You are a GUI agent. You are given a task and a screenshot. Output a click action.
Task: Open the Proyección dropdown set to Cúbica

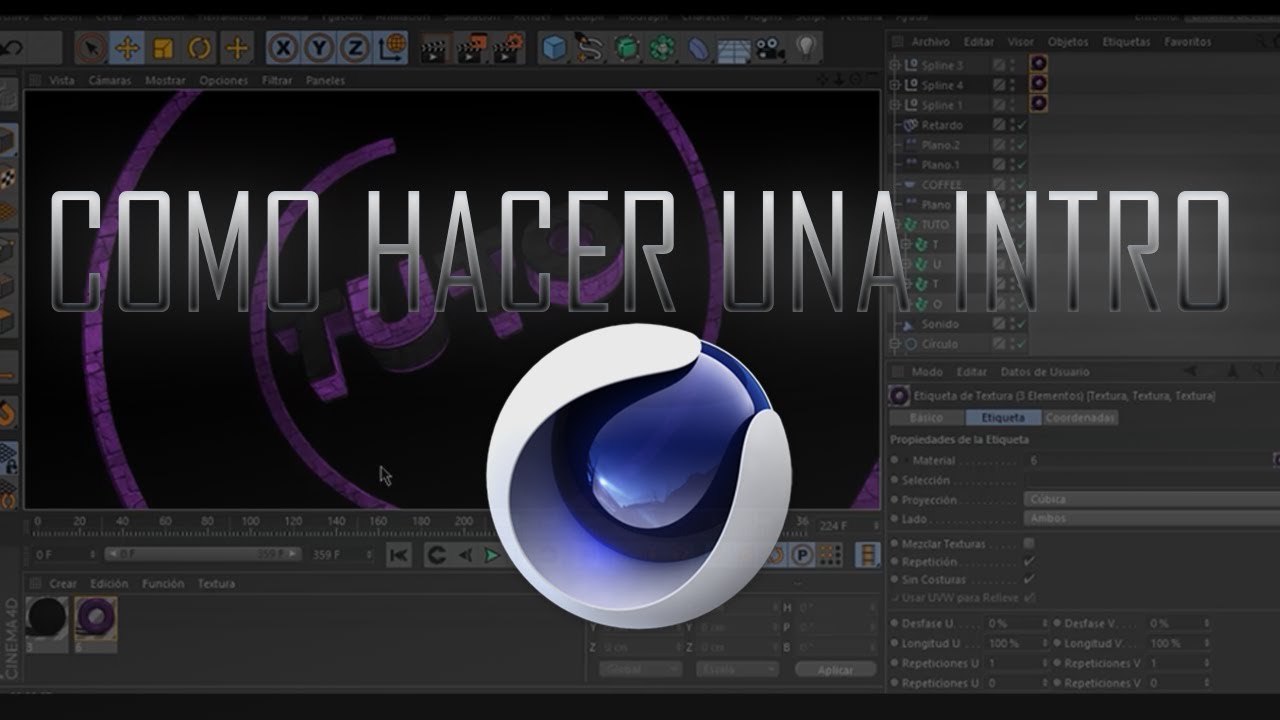[1152, 499]
